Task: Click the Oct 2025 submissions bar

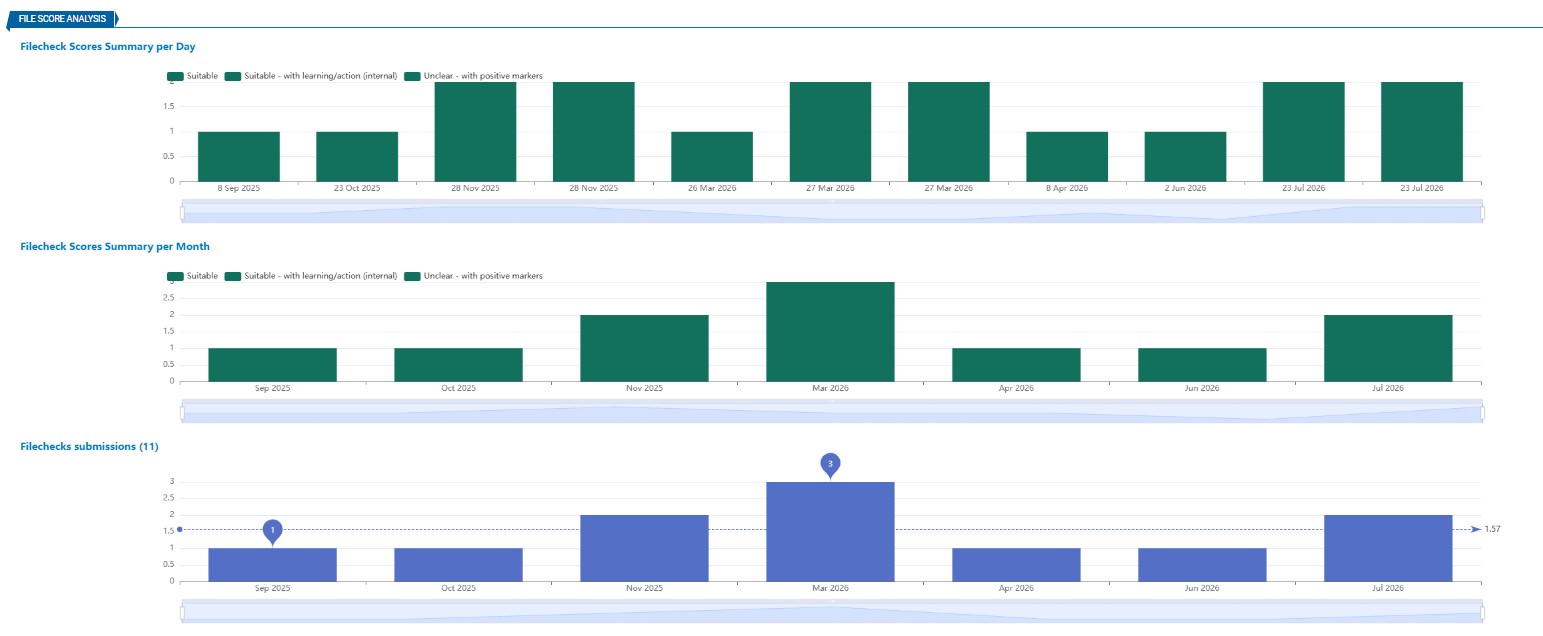Action: point(458,564)
